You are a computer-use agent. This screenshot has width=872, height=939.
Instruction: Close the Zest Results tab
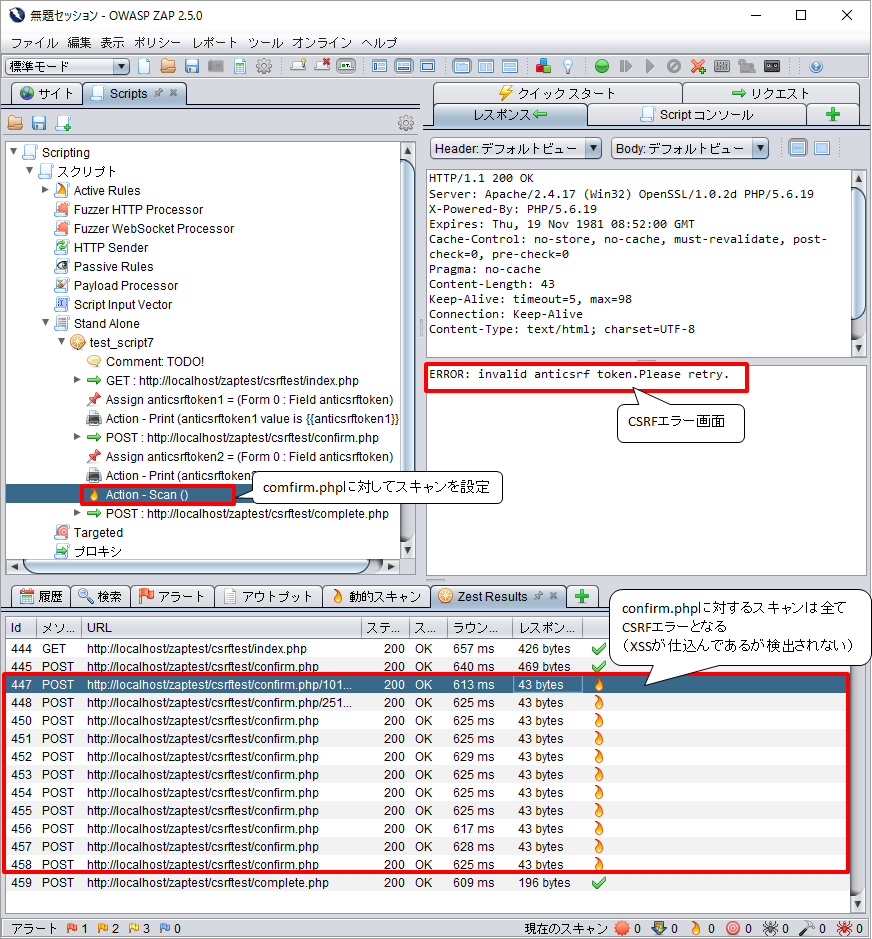[x=553, y=596]
